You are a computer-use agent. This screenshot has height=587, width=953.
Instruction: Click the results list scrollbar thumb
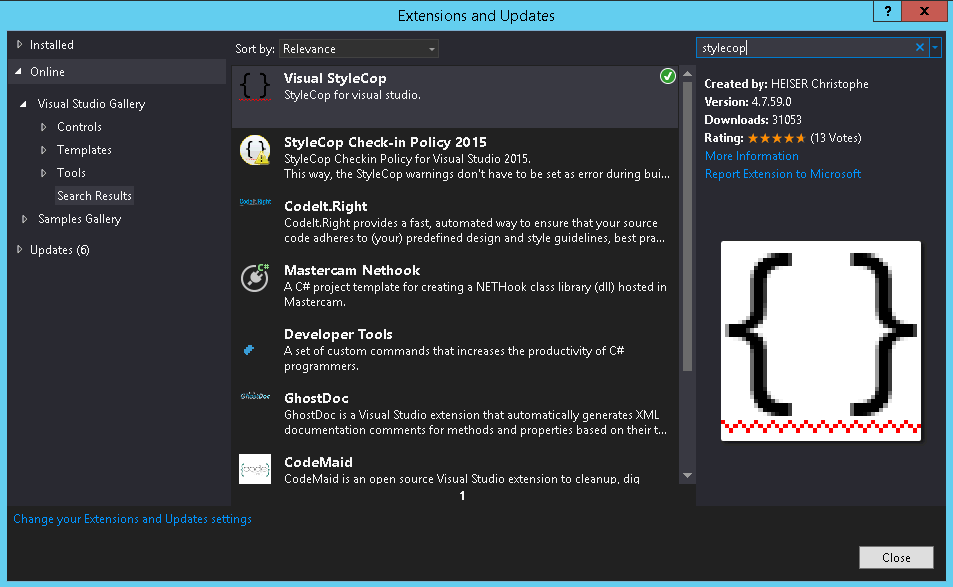(687, 226)
